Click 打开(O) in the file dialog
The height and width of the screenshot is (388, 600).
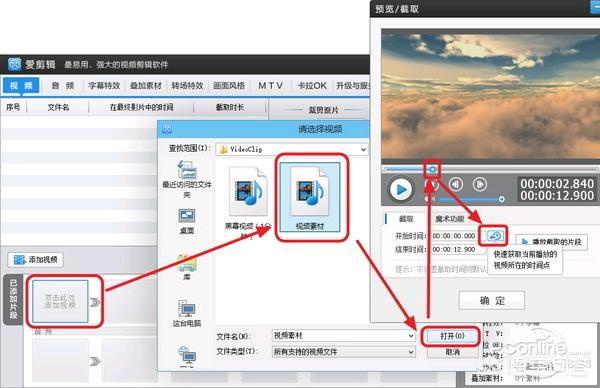coord(452,336)
